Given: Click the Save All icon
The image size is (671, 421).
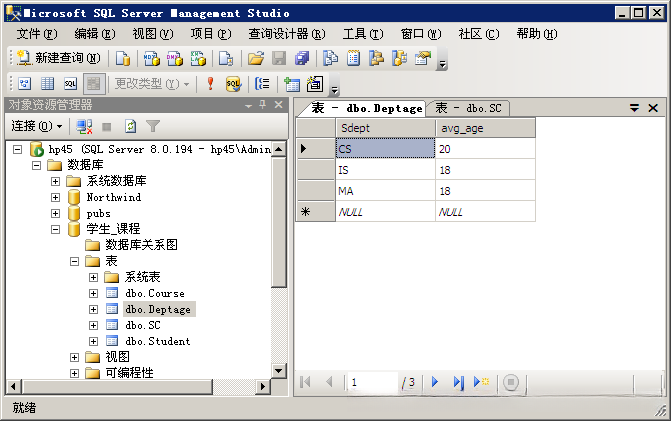Looking at the screenshot, I should pyautogui.click(x=302, y=58).
